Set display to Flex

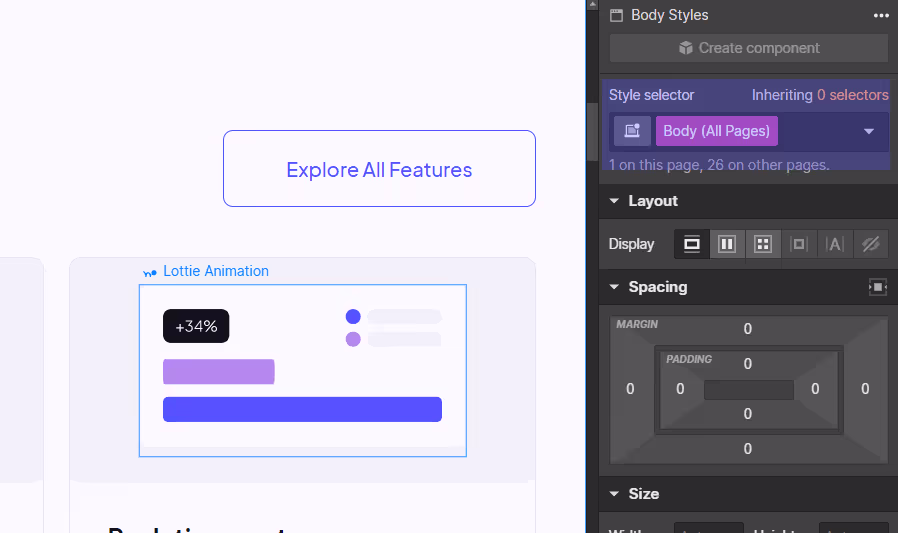[x=727, y=244]
